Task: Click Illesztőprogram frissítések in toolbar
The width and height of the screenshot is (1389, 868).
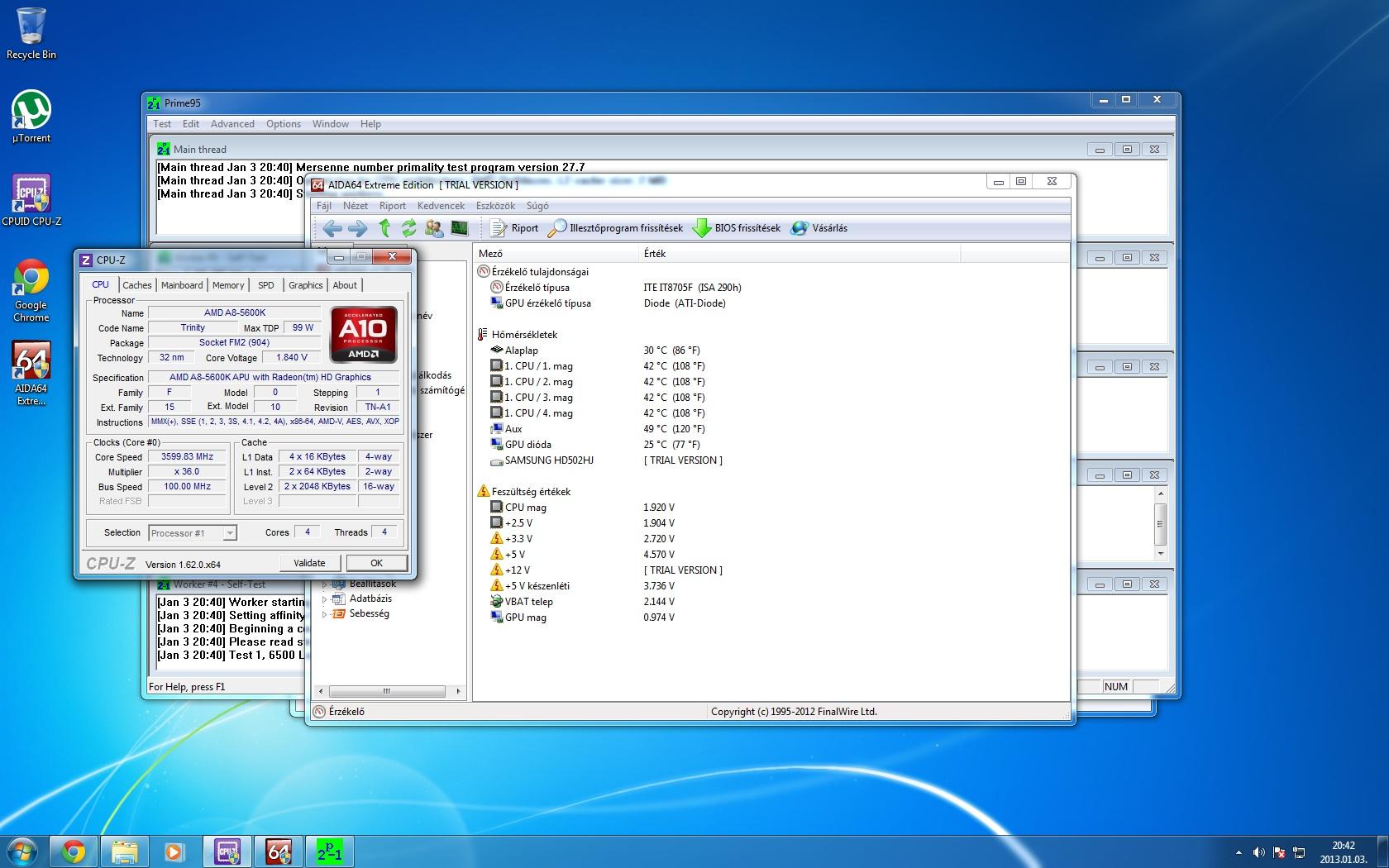Action: coord(616,228)
